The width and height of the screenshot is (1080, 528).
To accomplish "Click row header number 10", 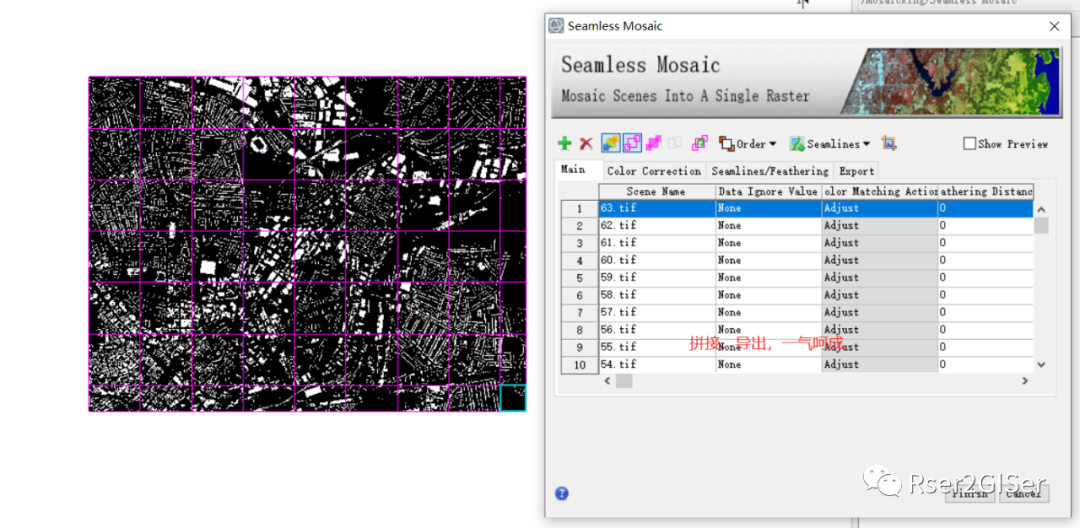I will click(580, 364).
